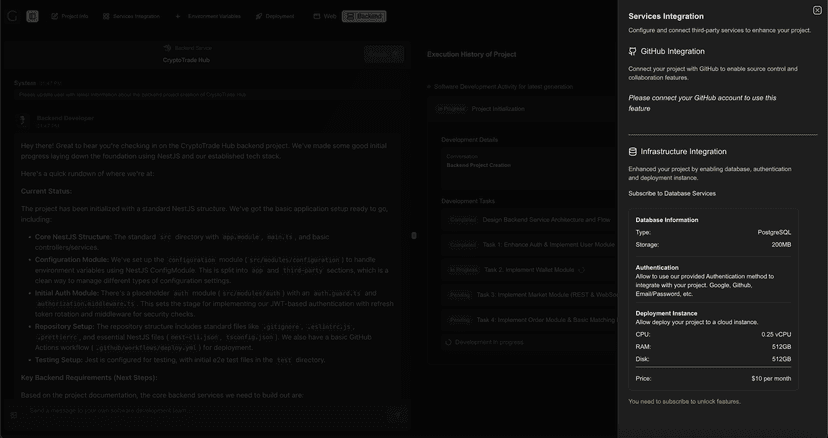Open the Project Info tab

[x=74, y=16]
